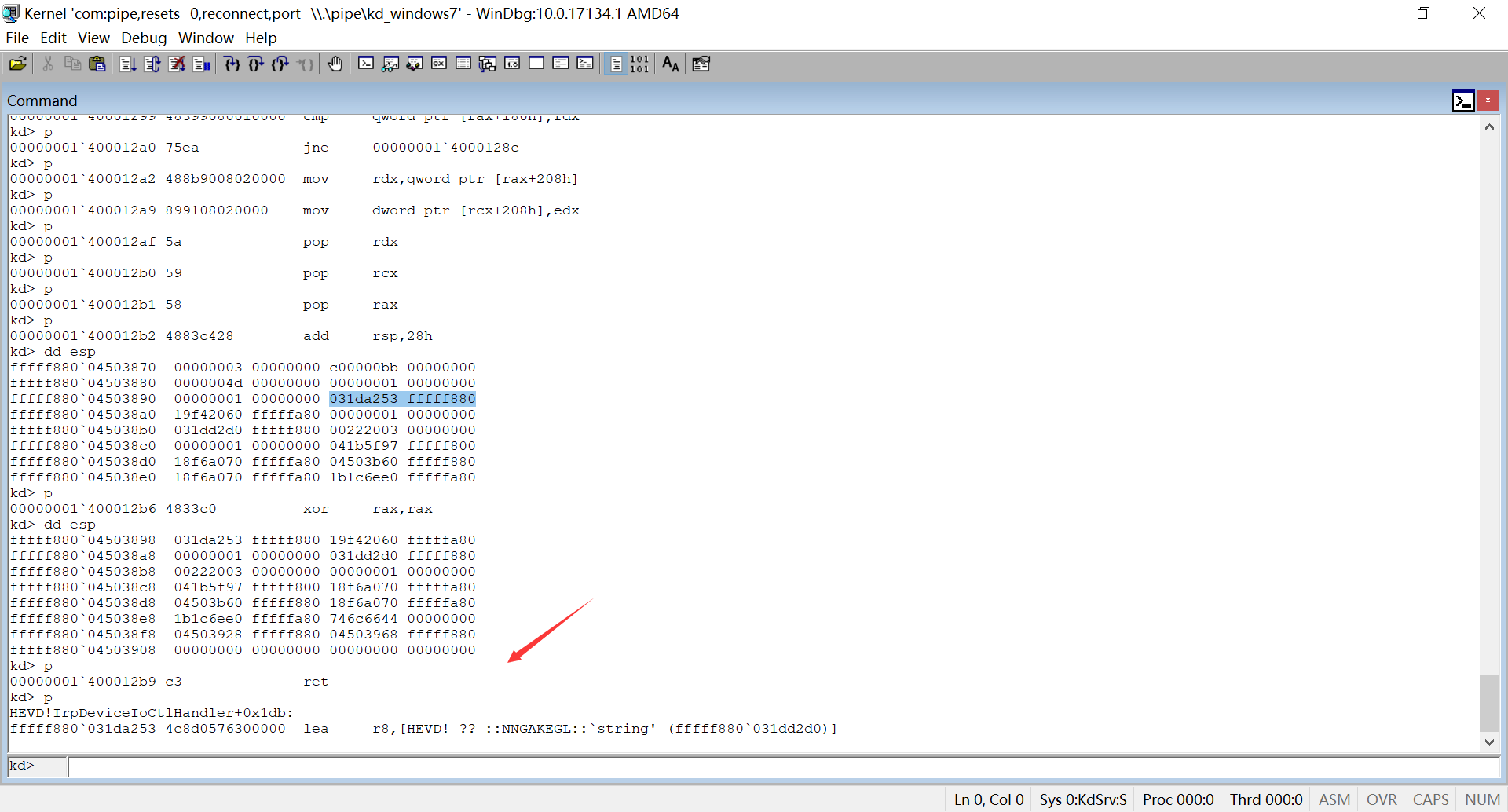Close the Command pane with red X
The width and height of the screenshot is (1508, 812).
[x=1488, y=101]
